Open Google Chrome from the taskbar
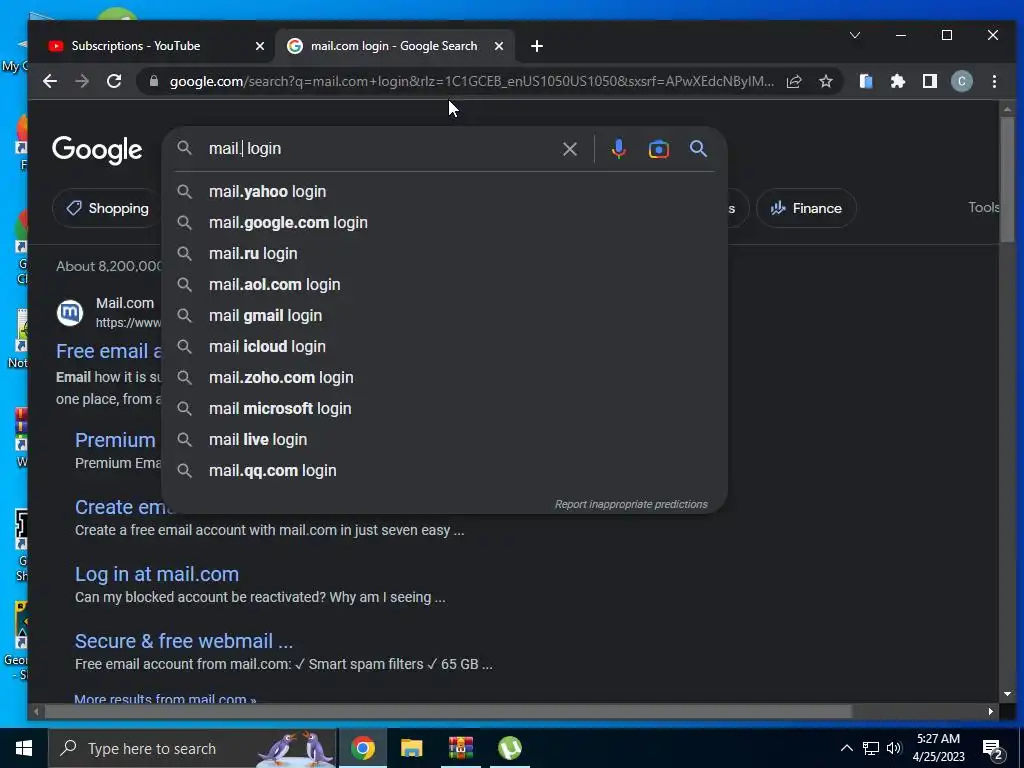1024x768 pixels. point(362,748)
